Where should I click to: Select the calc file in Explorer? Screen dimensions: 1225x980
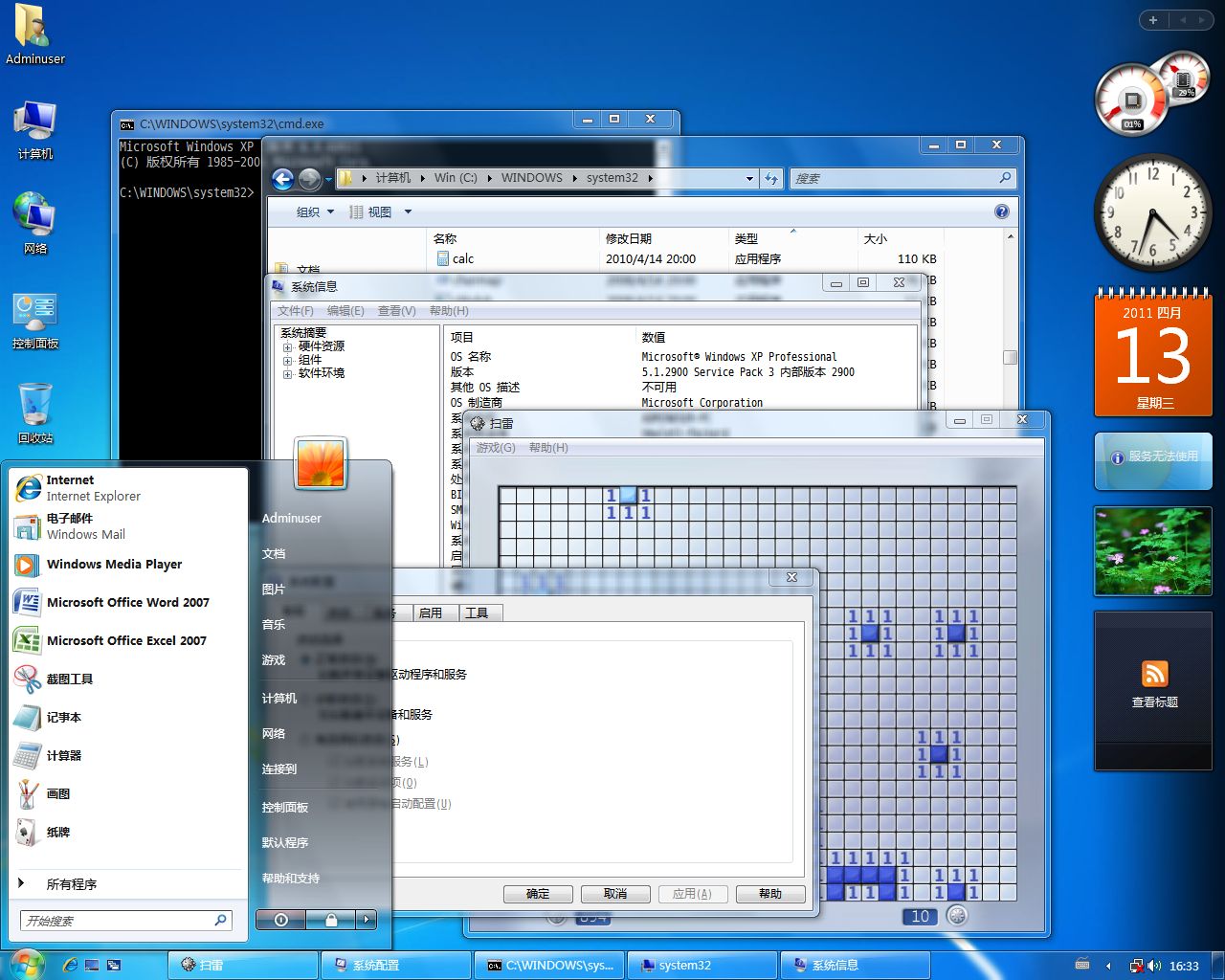pyautogui.click(x=456, y=259)
